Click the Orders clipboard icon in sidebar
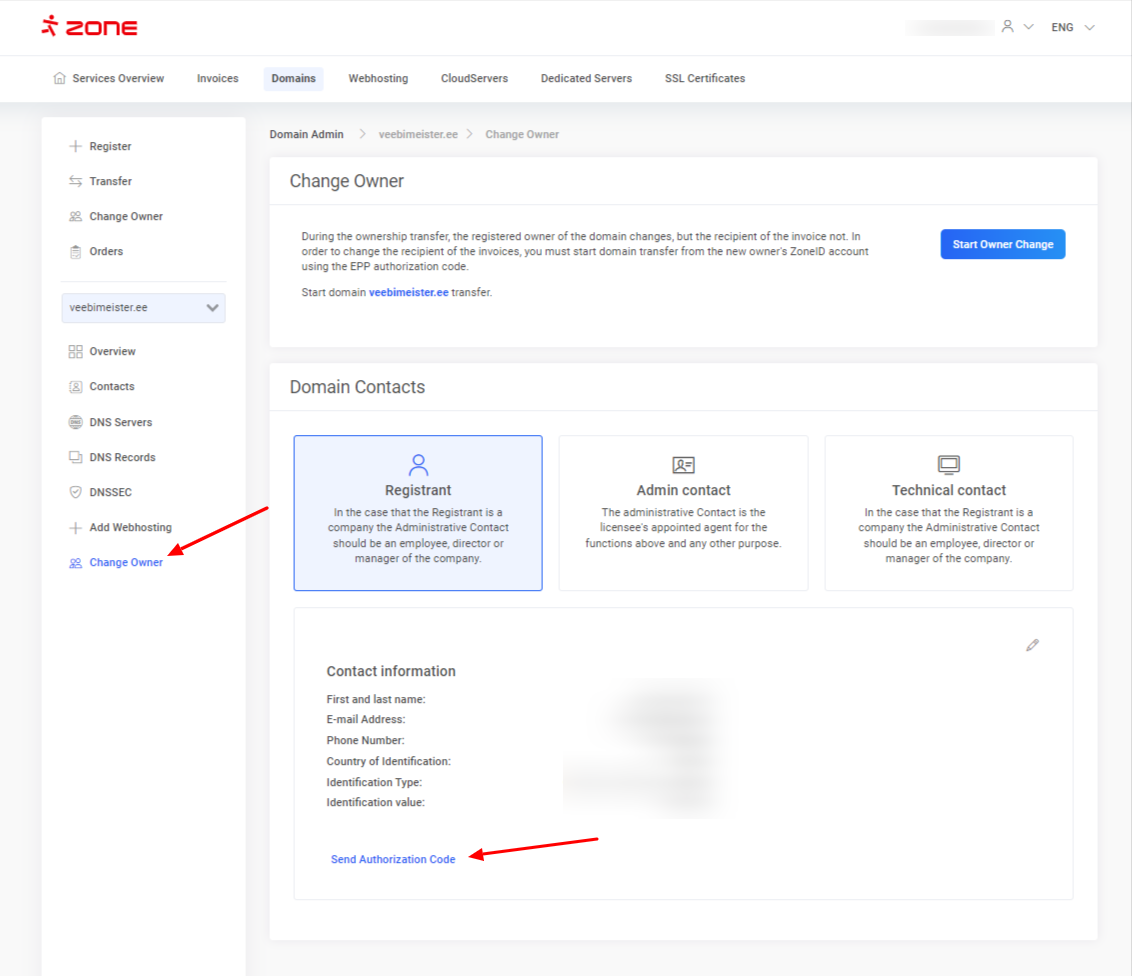The width and height of the screenshot is (1132, 976). click(x=75, y=251)
